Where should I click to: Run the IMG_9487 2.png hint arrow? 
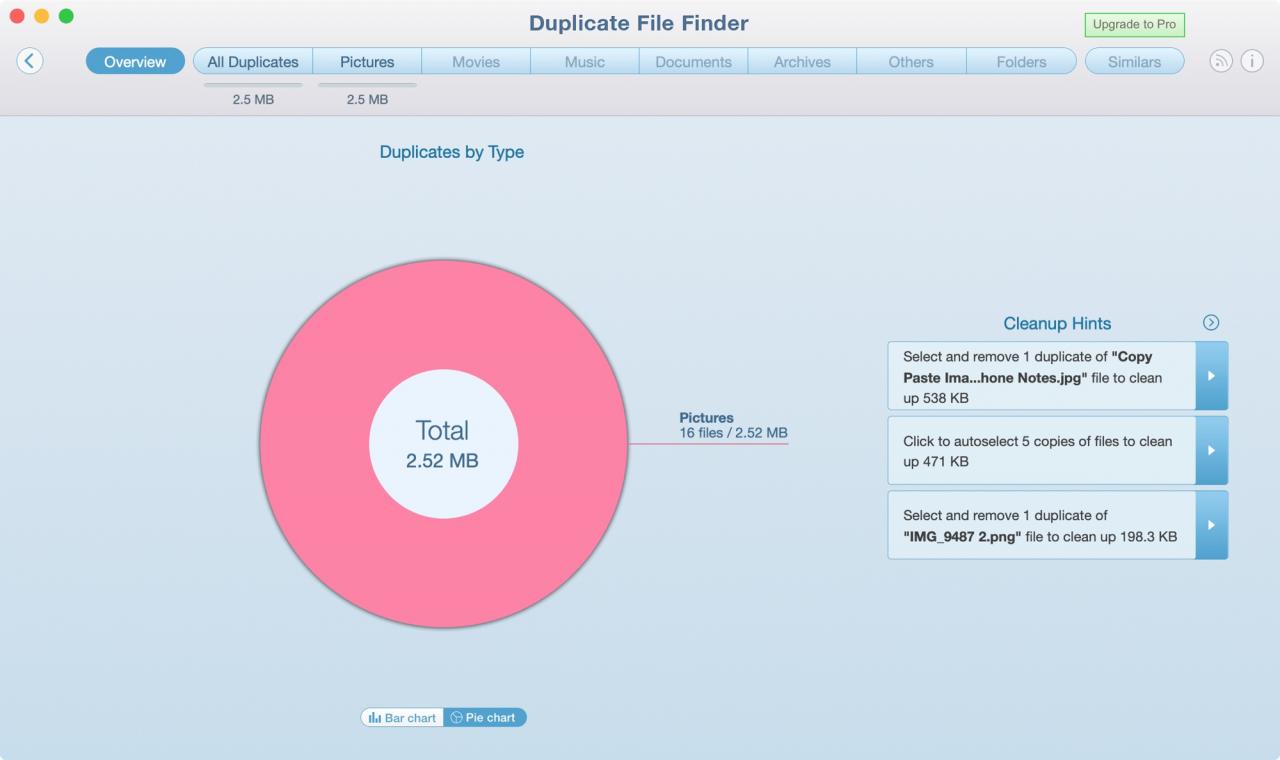coord(1212,525)
